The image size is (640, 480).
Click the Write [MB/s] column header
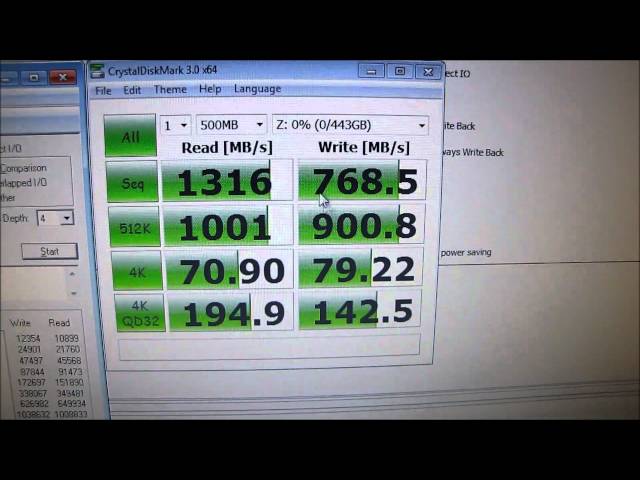pyautogui.click(x=364, y=147)
